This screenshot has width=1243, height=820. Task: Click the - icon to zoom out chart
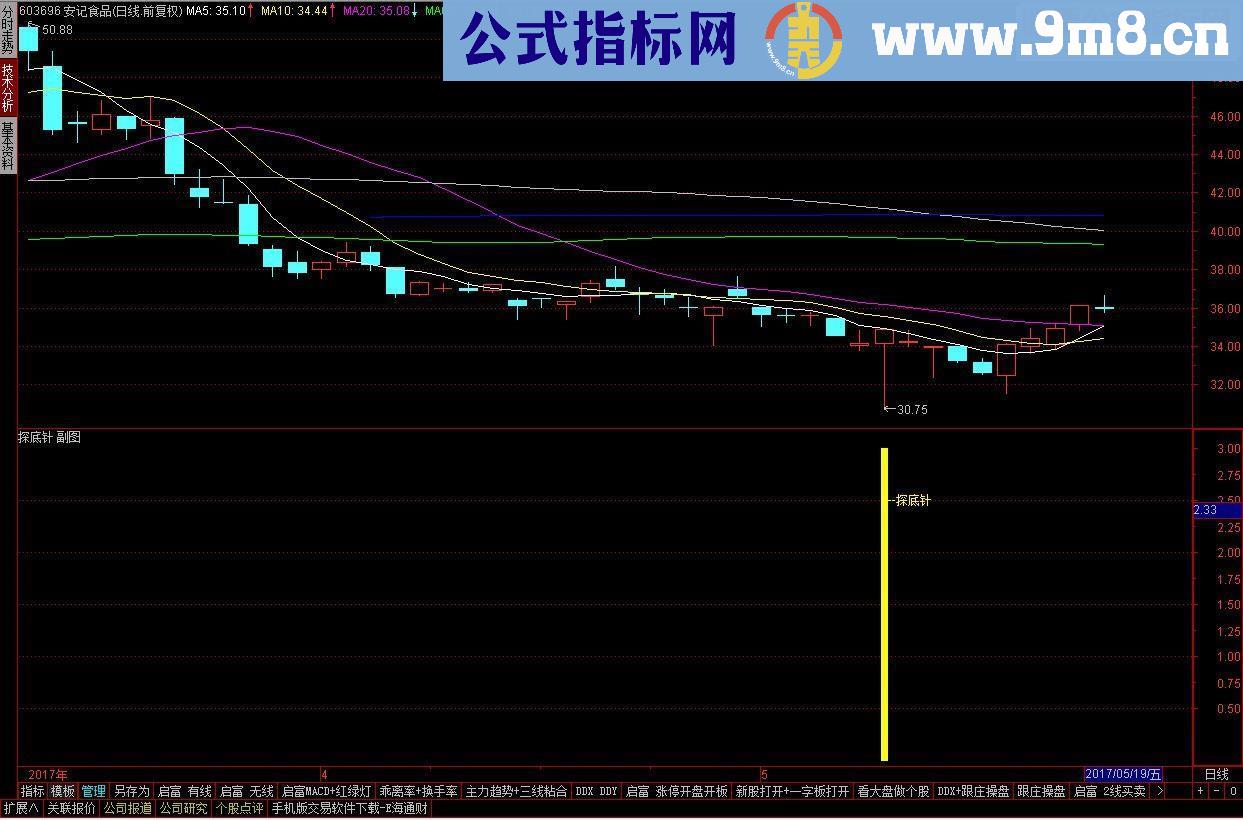pyautogui.click(x=1217, y=791)
